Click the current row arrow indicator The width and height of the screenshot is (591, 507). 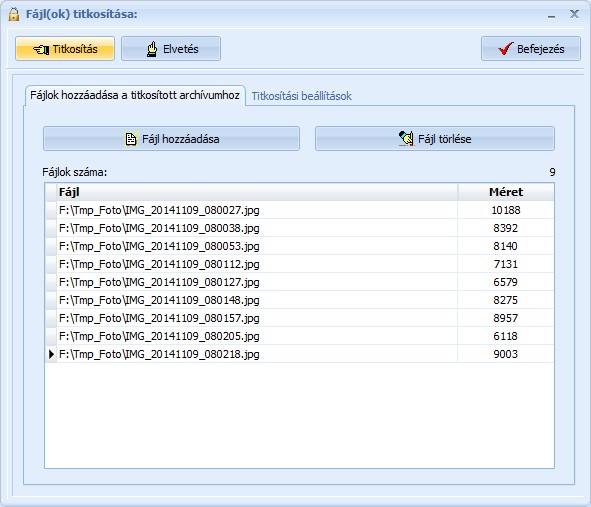pos(51,354)
